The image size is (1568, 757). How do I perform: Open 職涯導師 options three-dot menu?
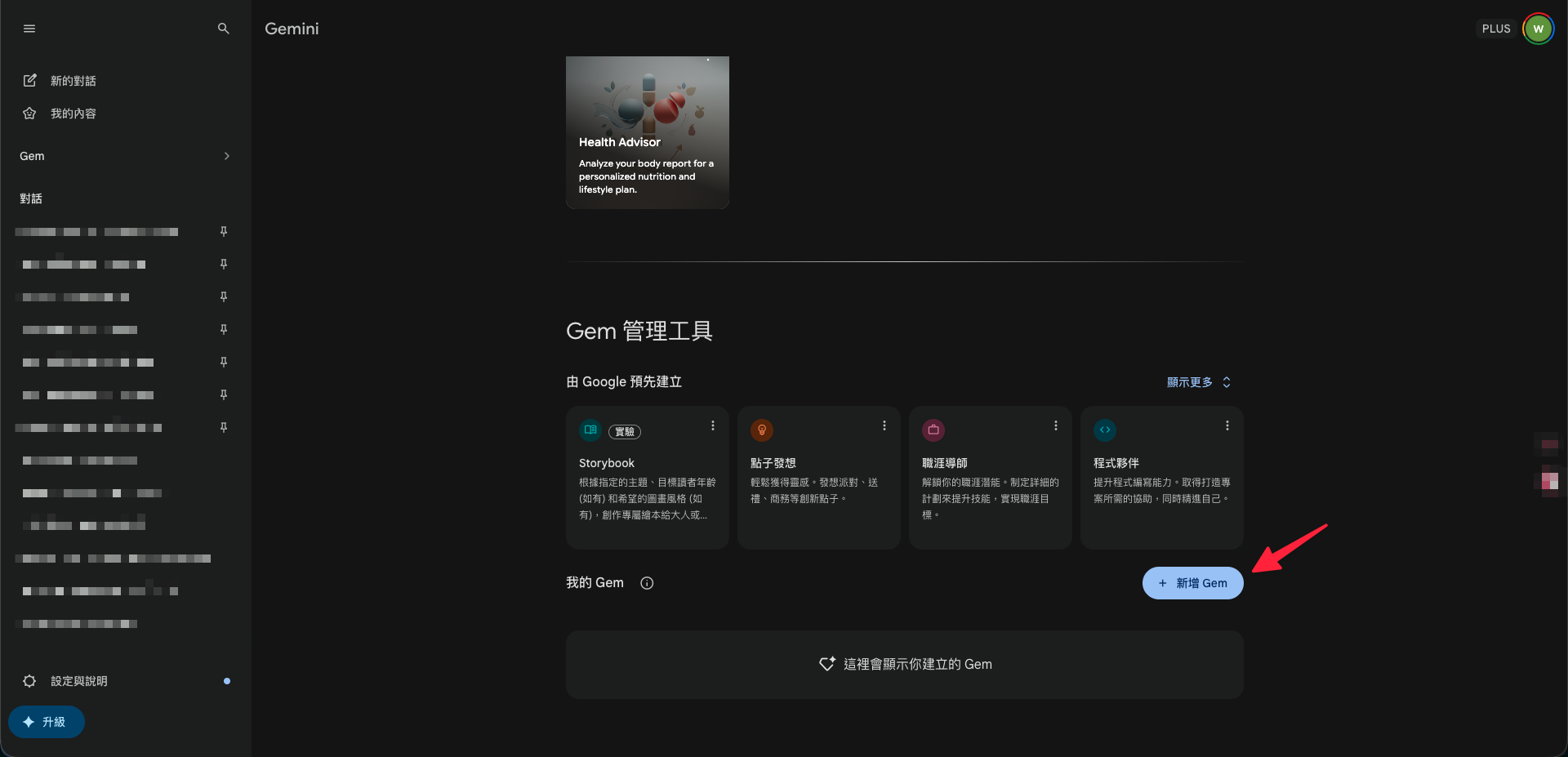[x=1056, y=425]
